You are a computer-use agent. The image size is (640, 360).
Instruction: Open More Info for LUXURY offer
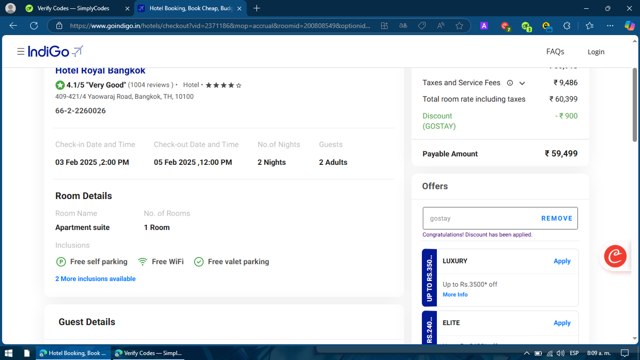[x=455, y=295]
